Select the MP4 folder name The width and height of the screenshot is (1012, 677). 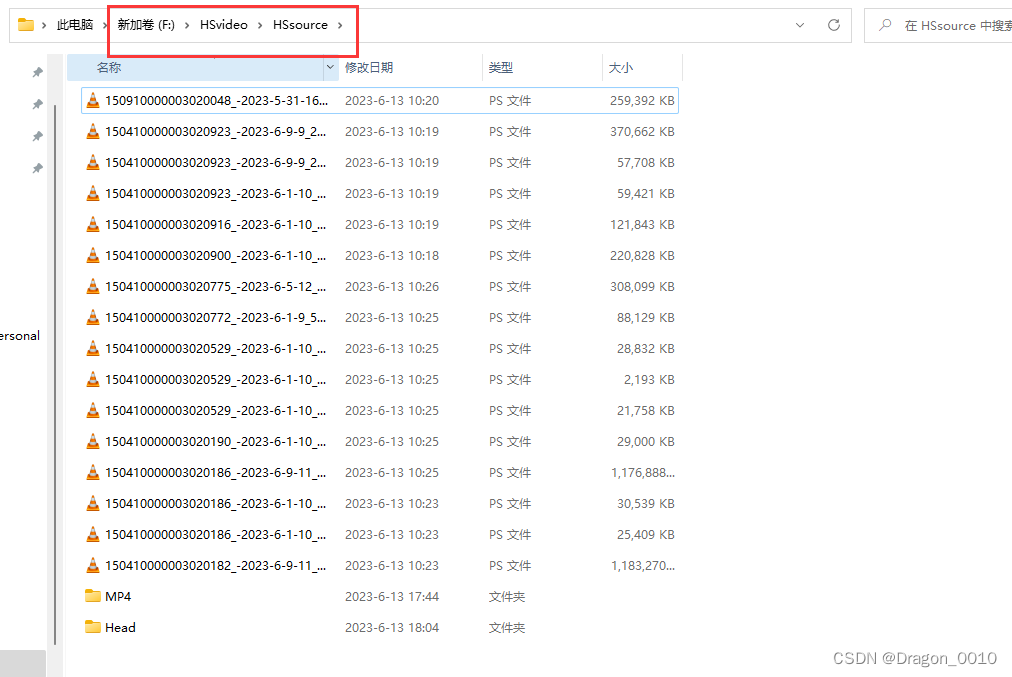pyautogui.click(x=118, y=596)
